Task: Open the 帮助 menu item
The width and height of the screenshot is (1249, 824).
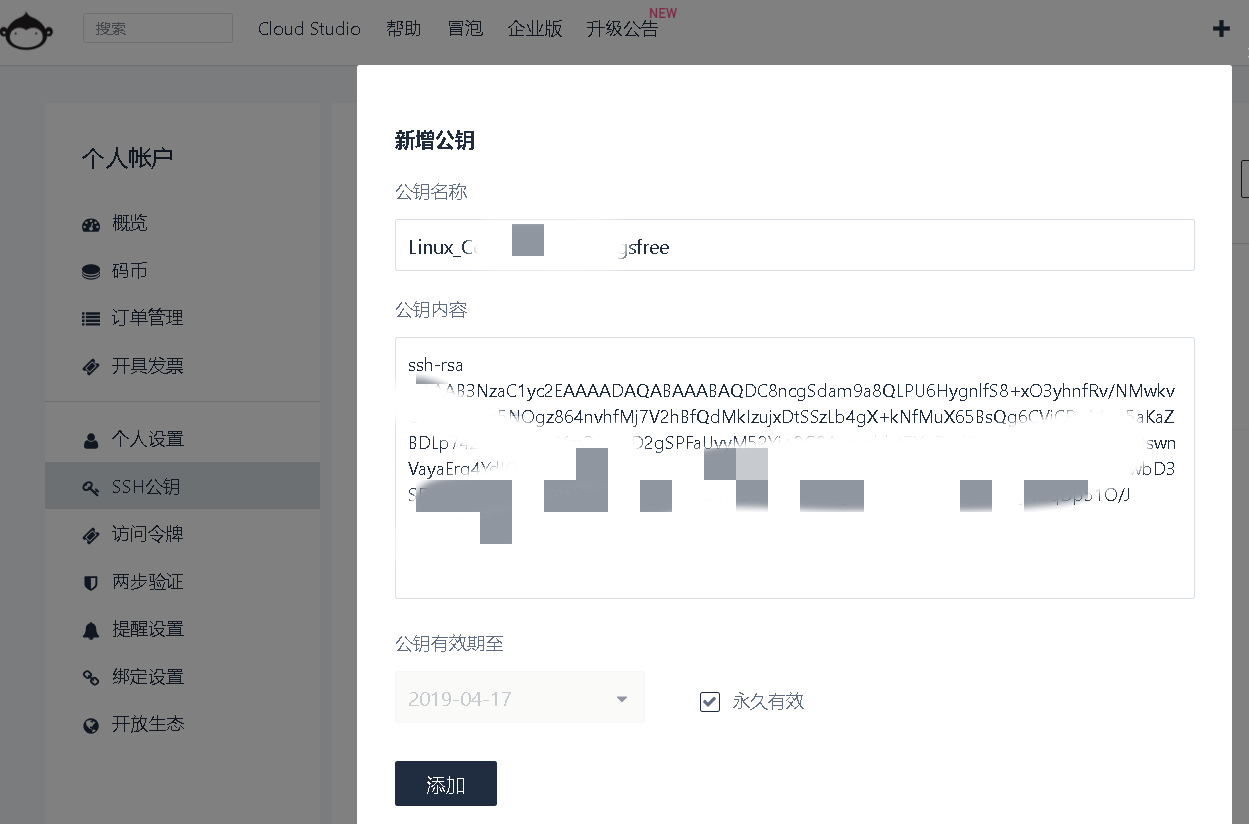Action: click(403, 29)
